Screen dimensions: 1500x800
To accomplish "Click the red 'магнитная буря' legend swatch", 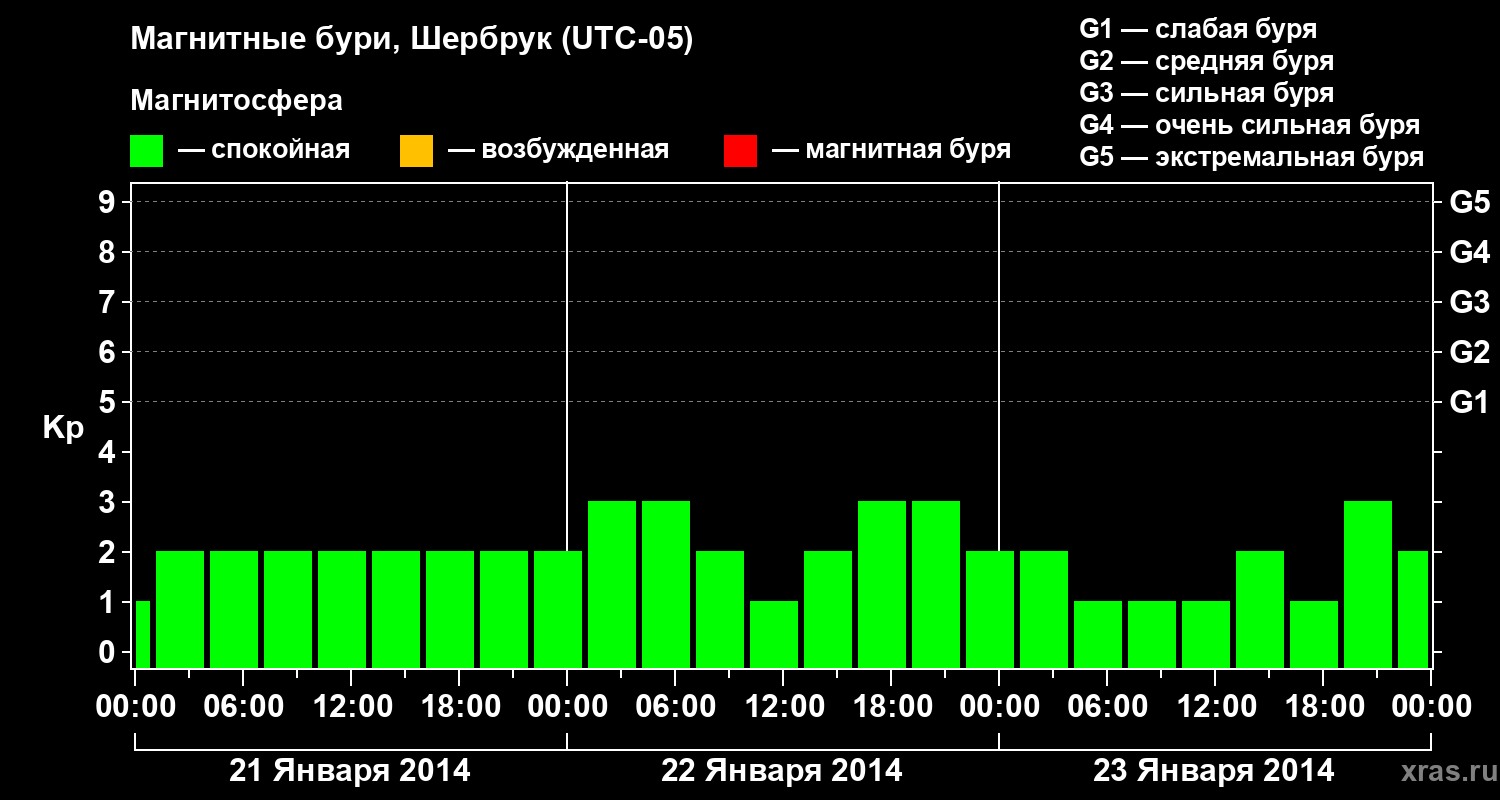I will click(740, 151).
